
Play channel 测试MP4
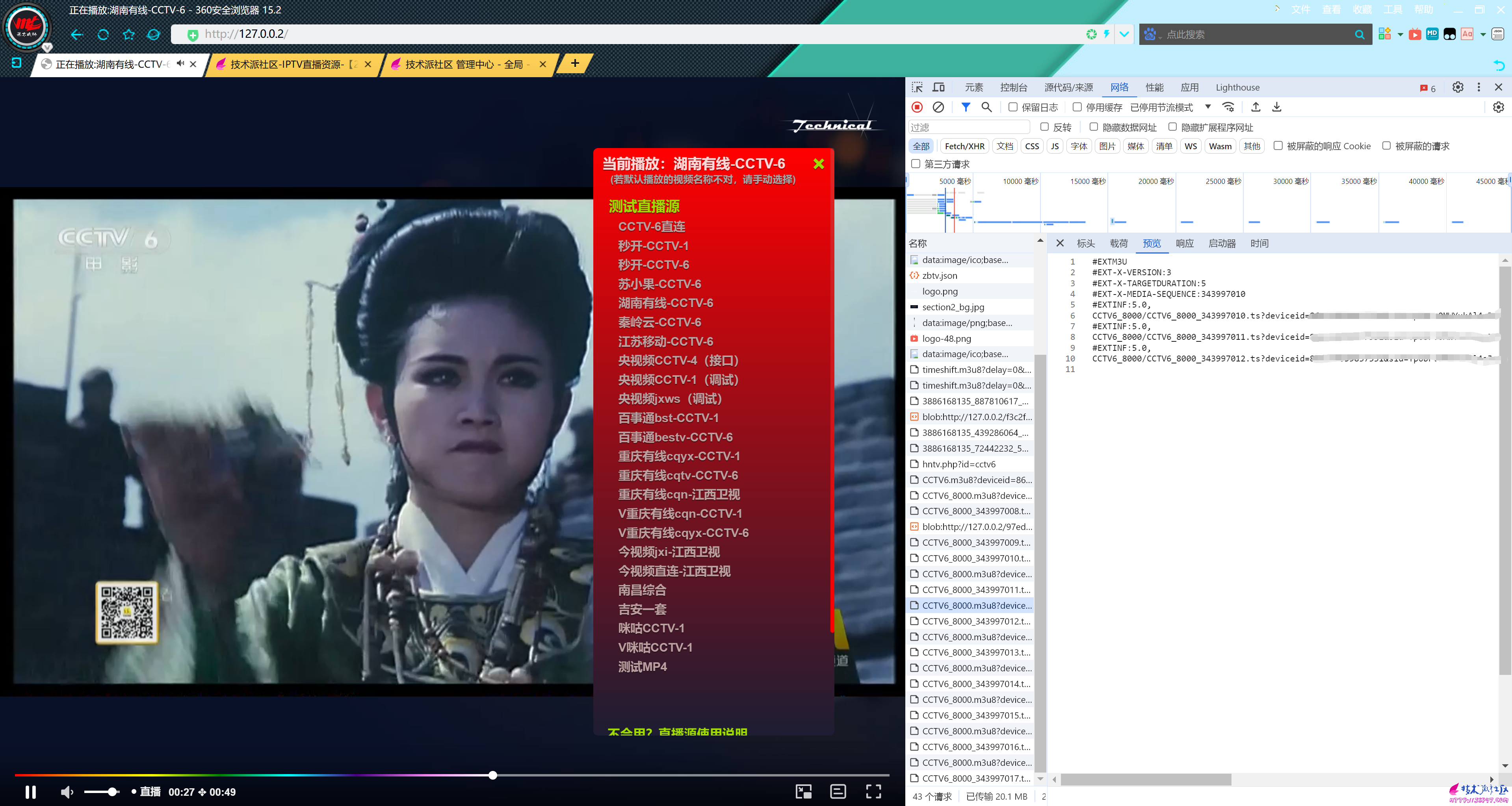pos(642,666)
